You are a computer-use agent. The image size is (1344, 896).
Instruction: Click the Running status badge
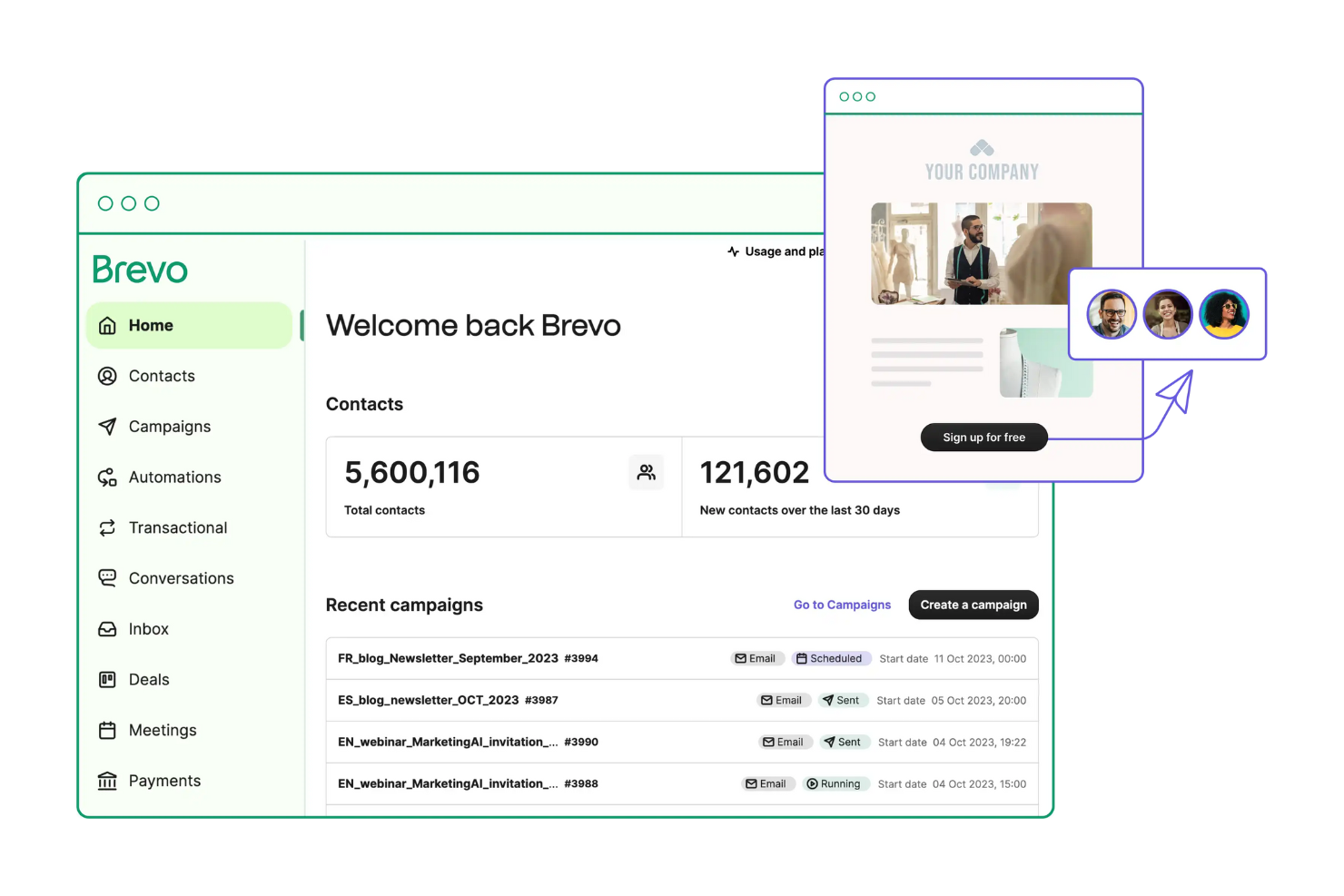click(834, 784)
